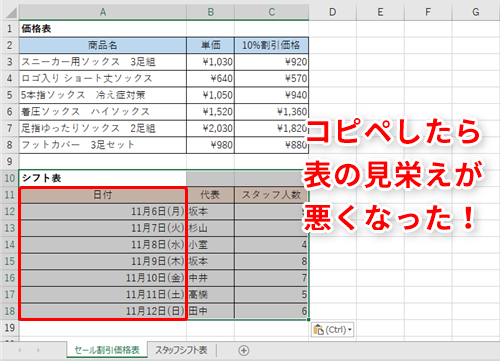Click the シフト表 title cell

point(103,178)
